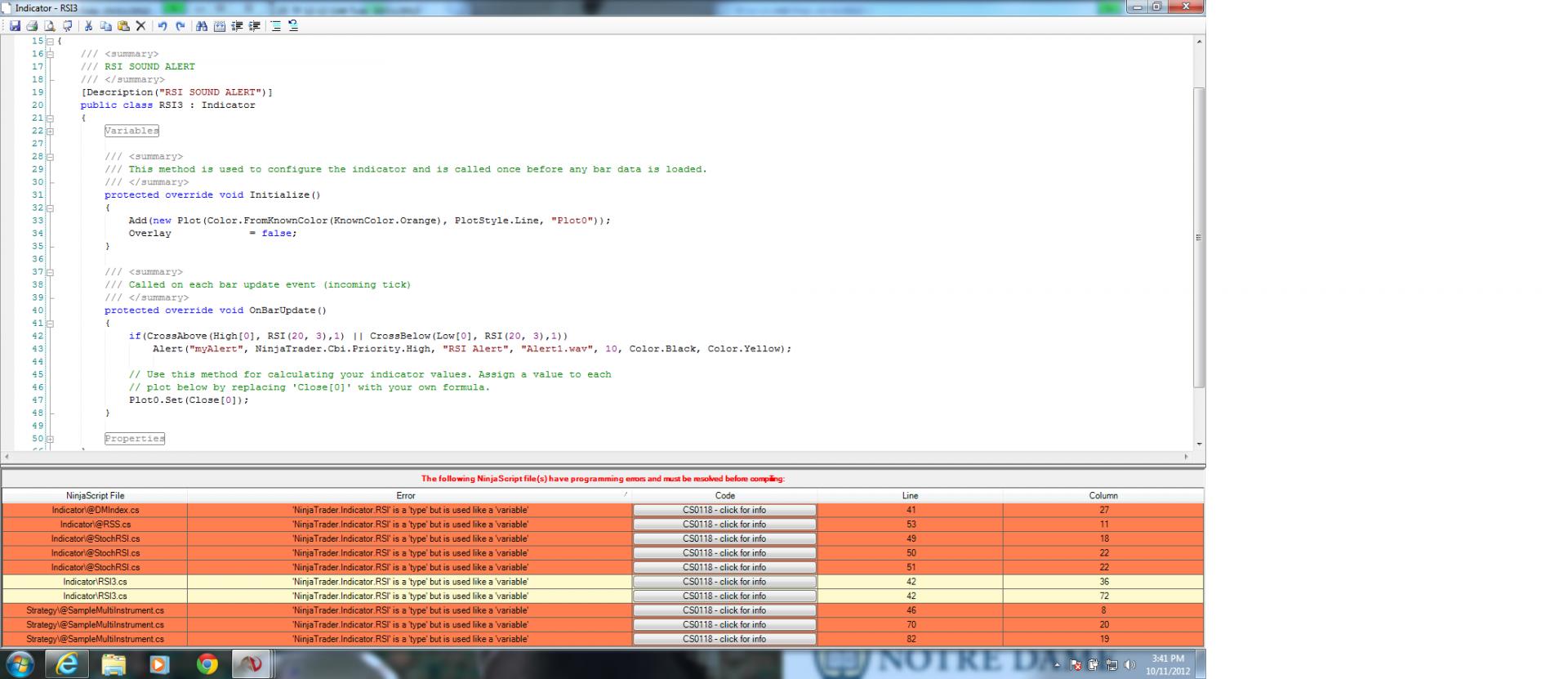1568x679 pixels.
Task: Click the editor's scroll-down arrow
Action: coord(1199,444)
